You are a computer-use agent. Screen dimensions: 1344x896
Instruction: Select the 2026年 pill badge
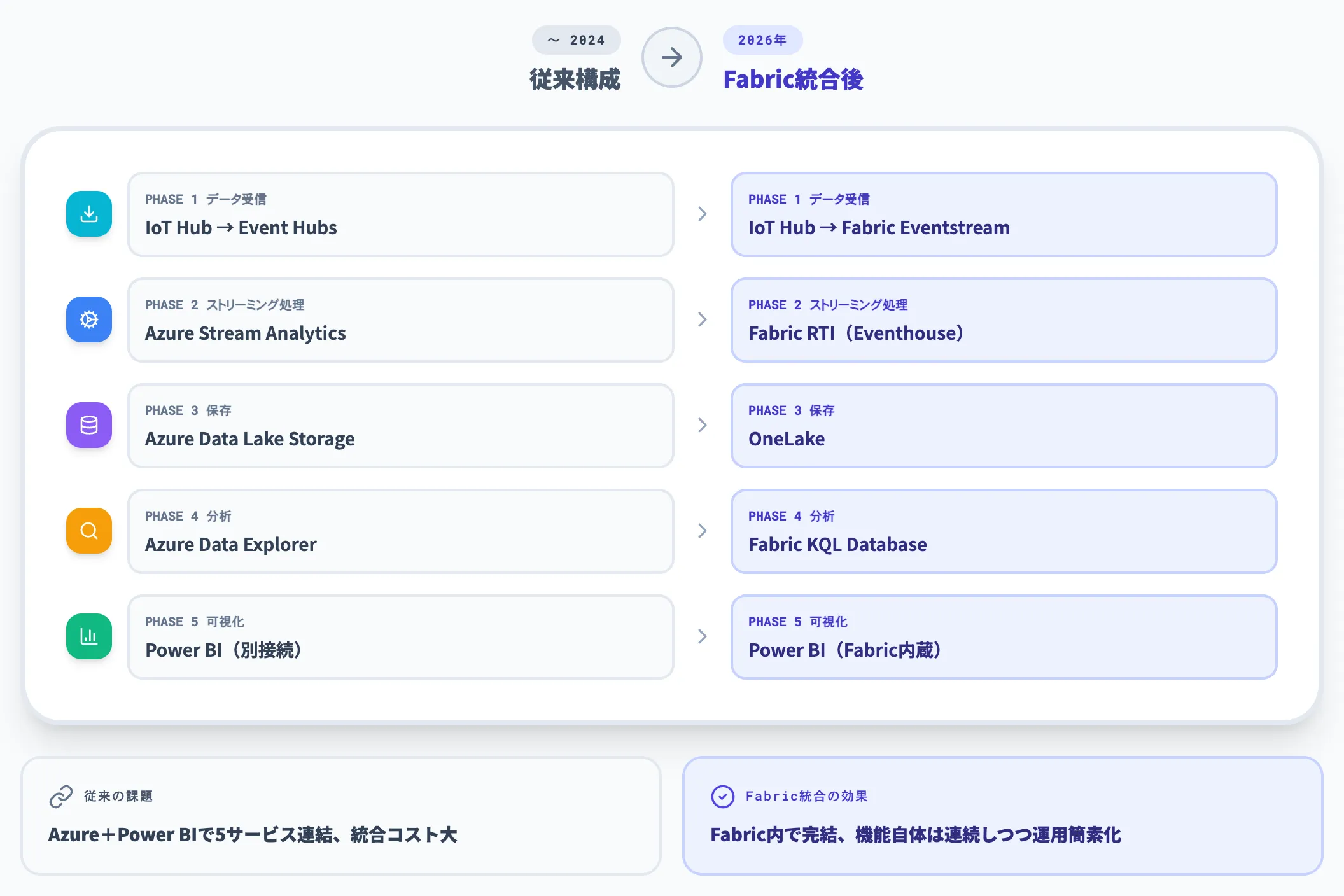(x=762, y=40)
